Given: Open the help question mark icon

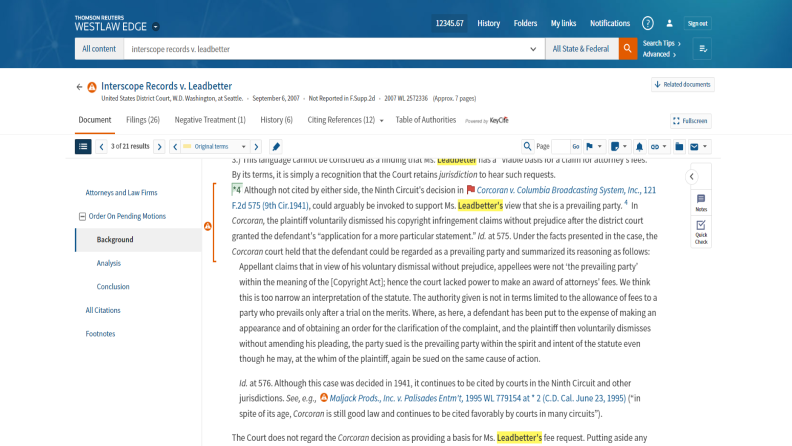Looking at the screenshot, I should [x=648, y=23].
